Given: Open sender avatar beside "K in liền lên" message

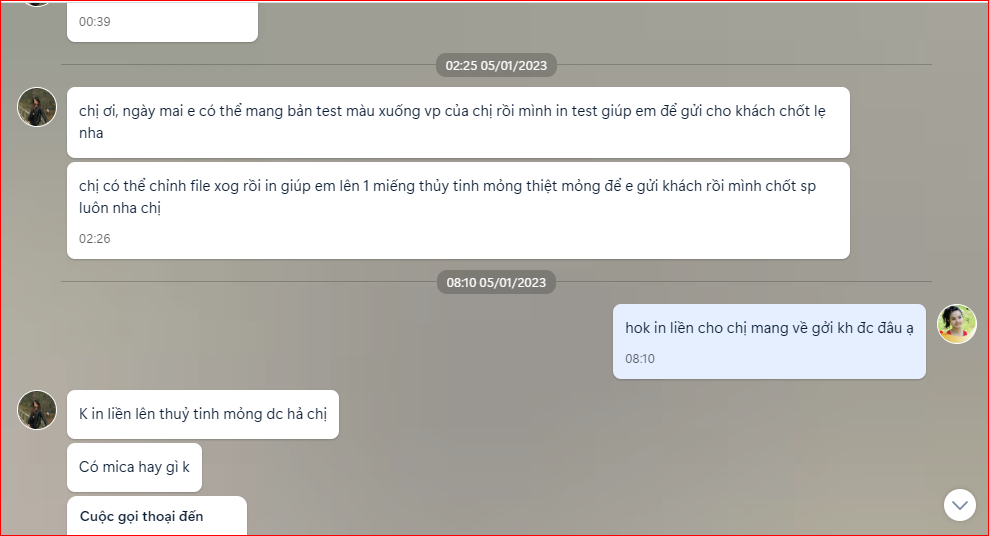Looking at the screenshot, I should click(37, 410).
